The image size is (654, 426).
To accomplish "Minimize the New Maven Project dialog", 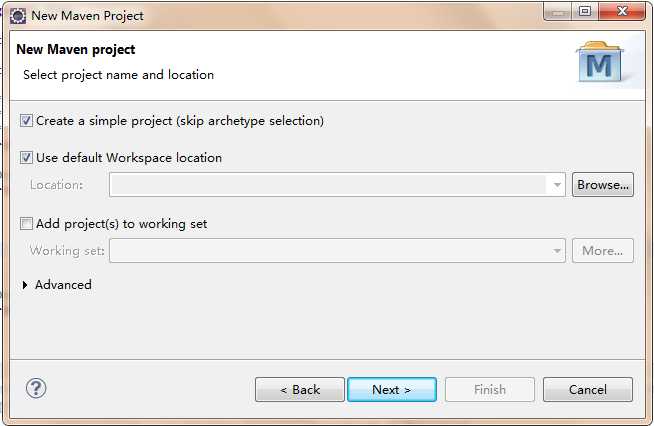I will pos(556,12).
